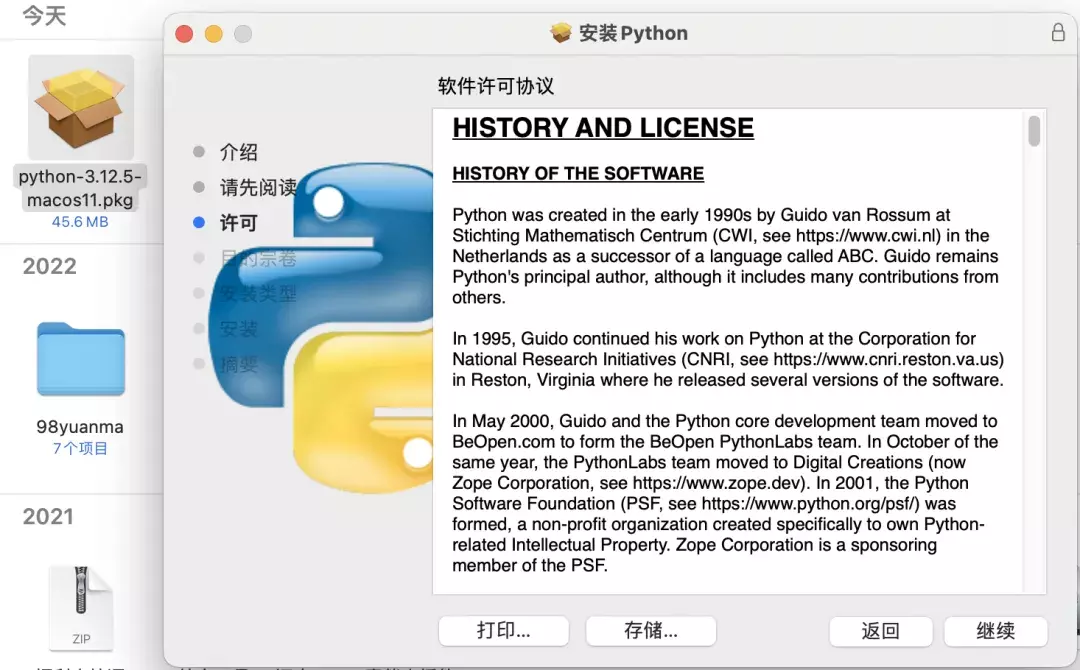Viewport: 1080px width, 670px height.
Task: Click the 打印... print button
Action: 503,630
